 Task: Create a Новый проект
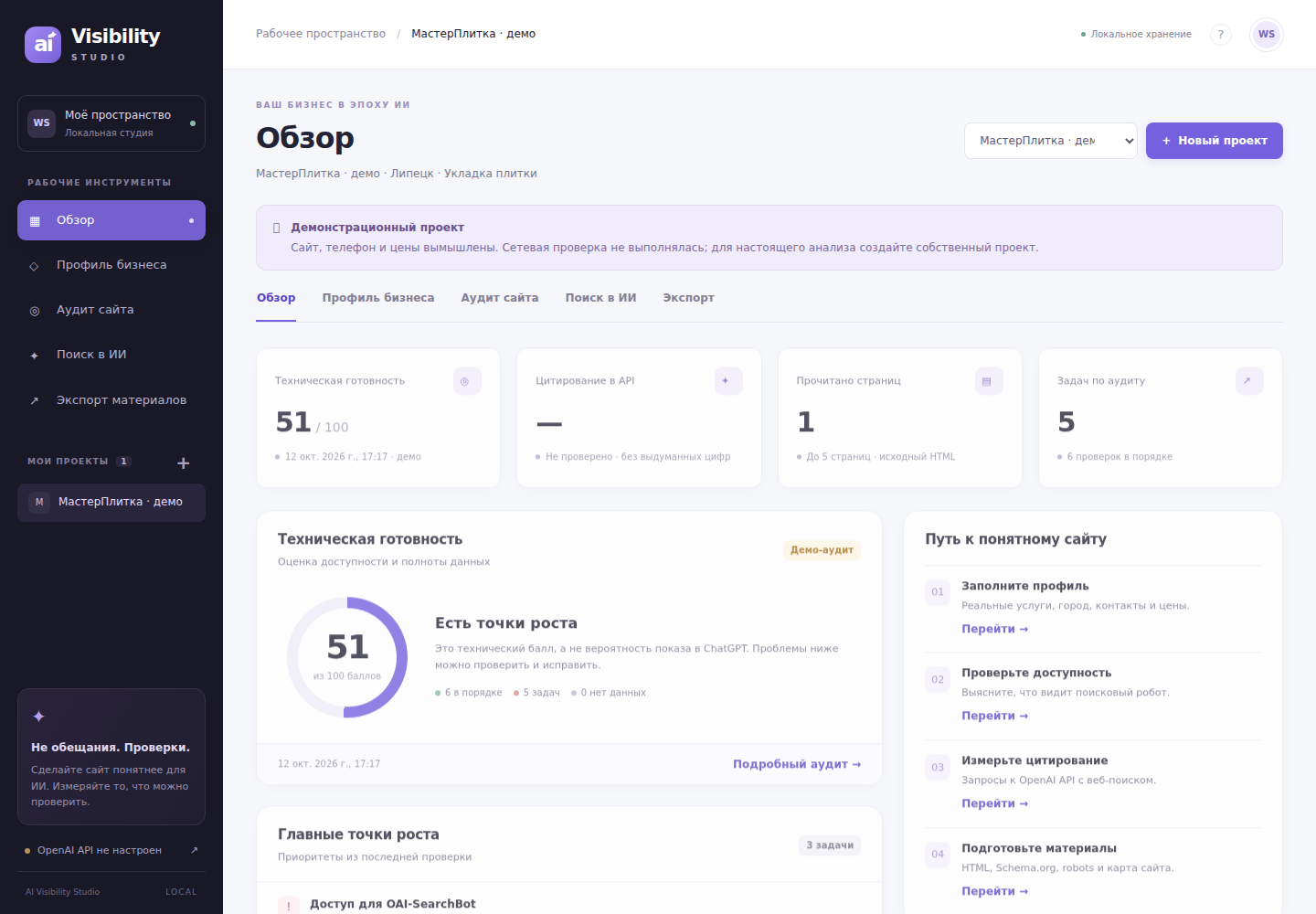(1215, 141)
